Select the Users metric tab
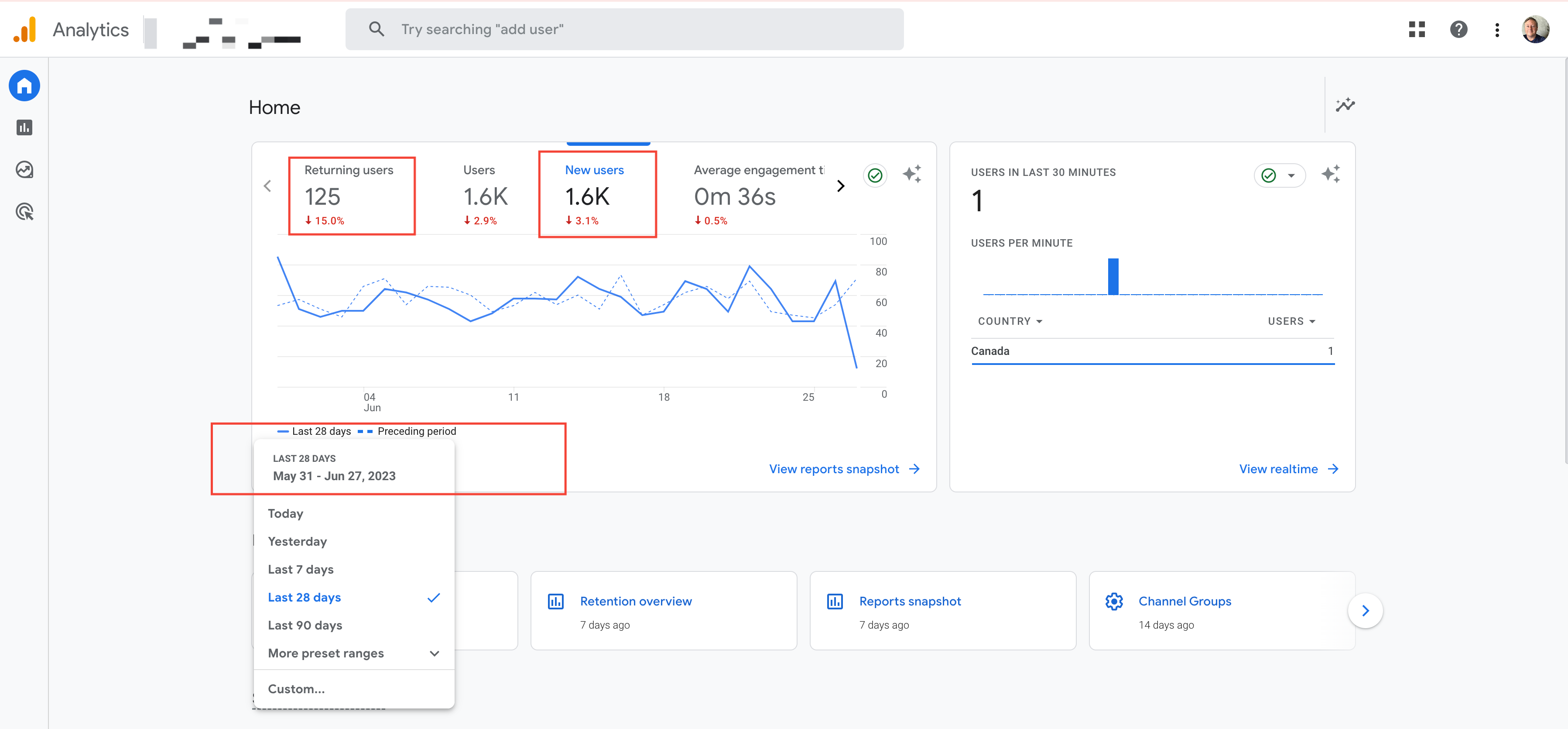This screenshot has width=1568, height=729. (485, 196)
